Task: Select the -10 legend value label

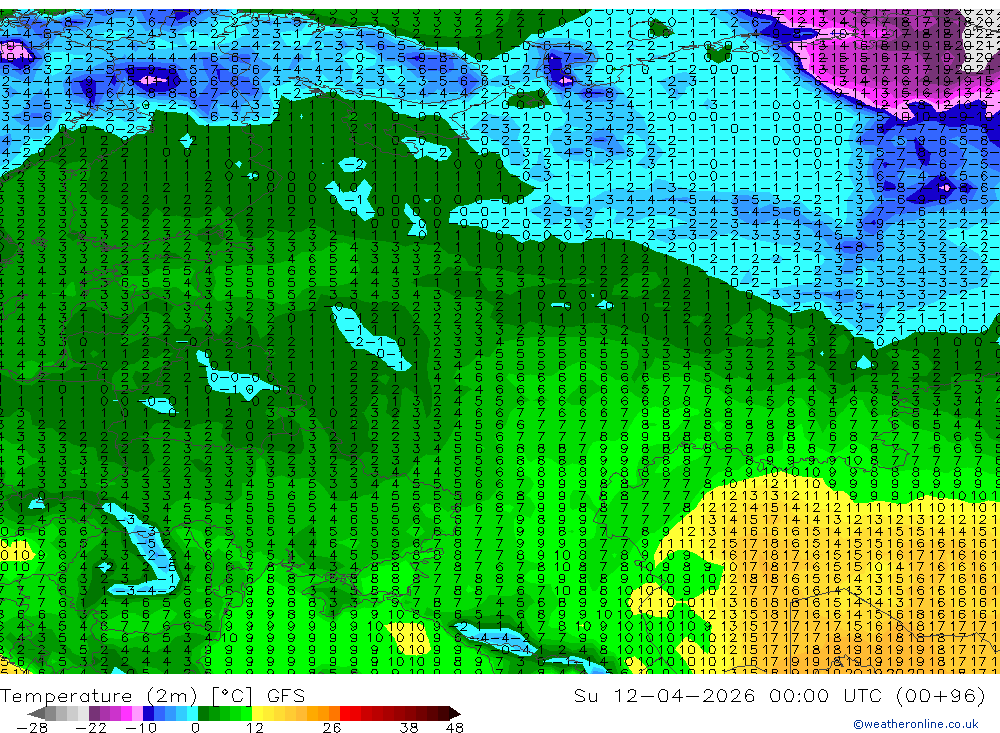Action: pyautogui.click(x=141, y=727)
